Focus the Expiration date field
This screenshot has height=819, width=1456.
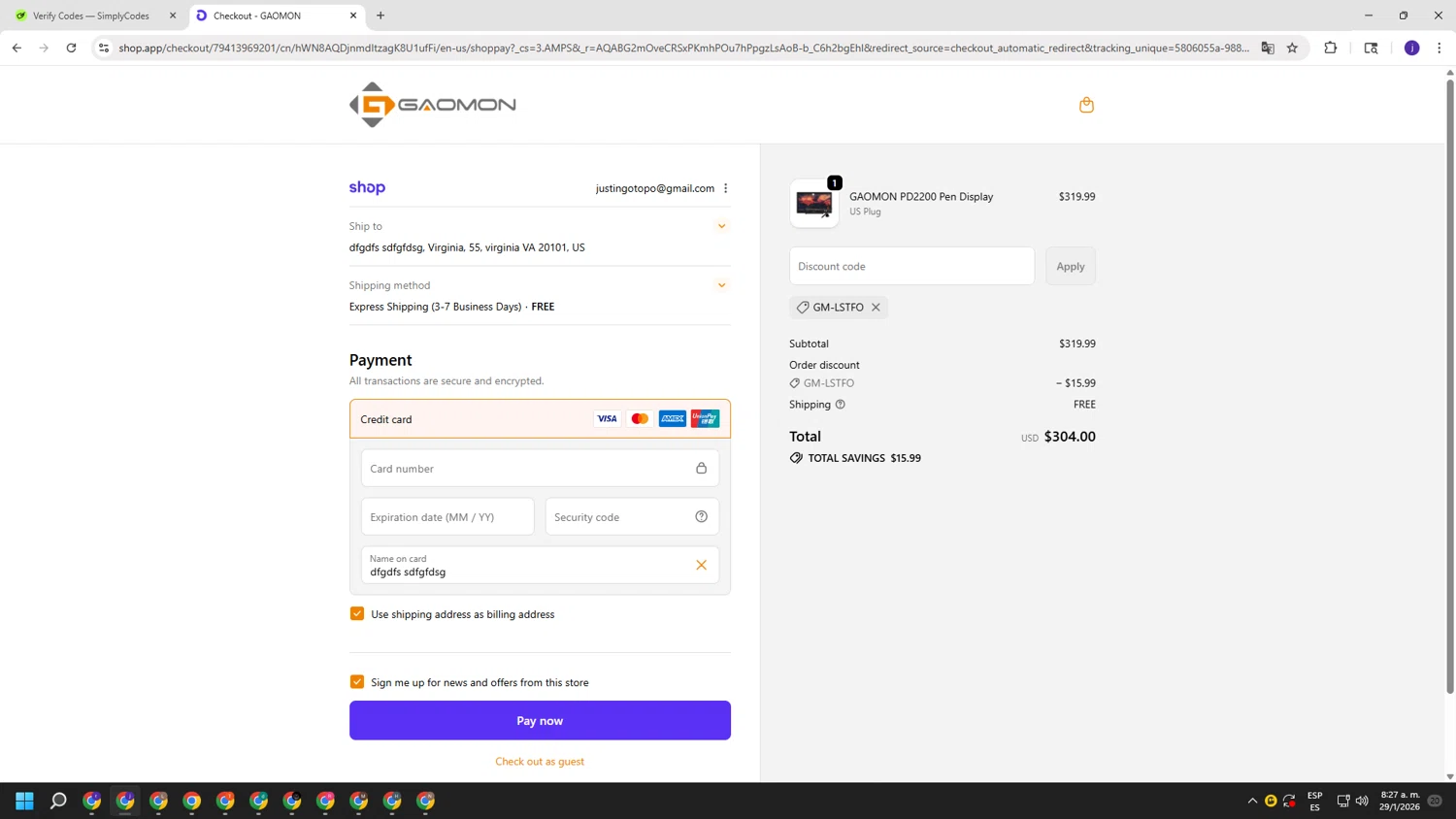point(447,517)
